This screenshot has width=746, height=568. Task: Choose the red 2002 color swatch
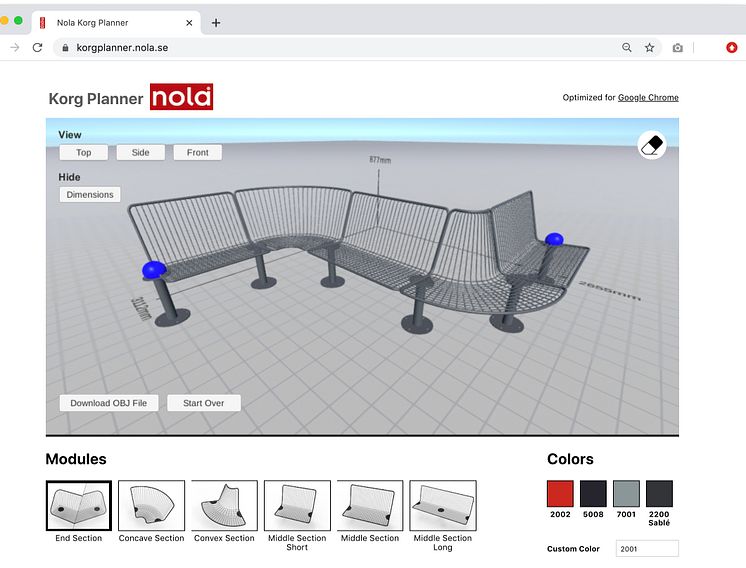pyautogui.click(x=560, y=494)
